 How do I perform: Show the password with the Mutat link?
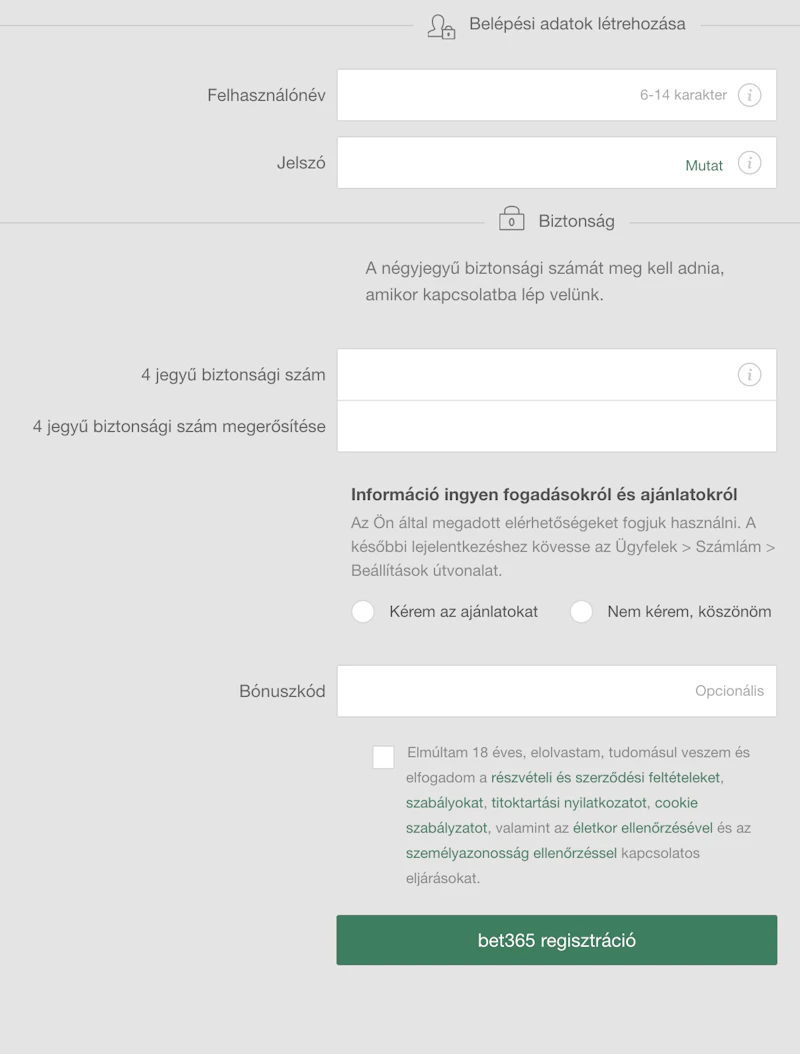pyautogui.click(x=704, y=166)
